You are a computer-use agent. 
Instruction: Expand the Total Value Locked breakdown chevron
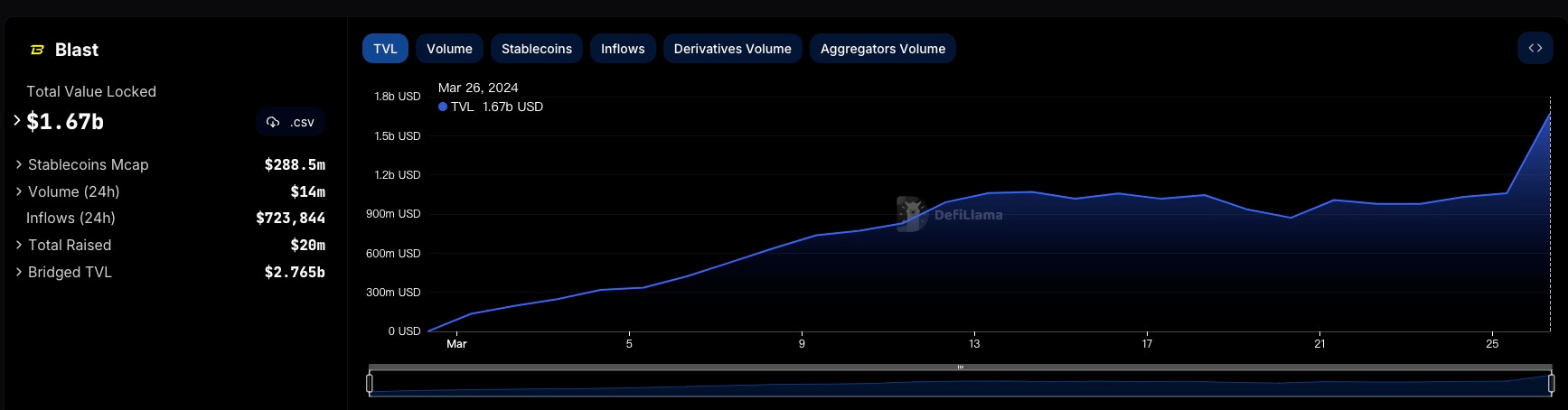pos(17,120)
